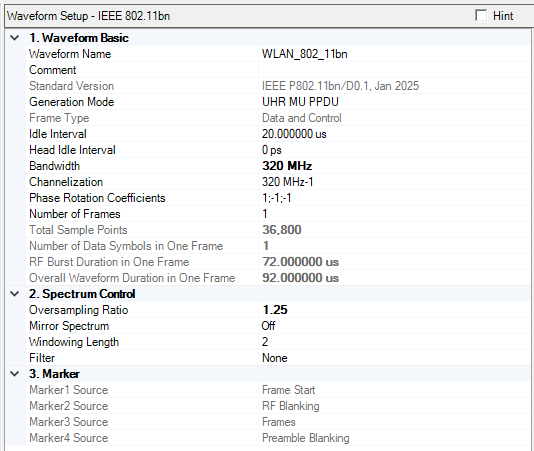534x451 pixels.
Task: Edit Phase Rotation Coefficients value
Action: tap(394, 198)
